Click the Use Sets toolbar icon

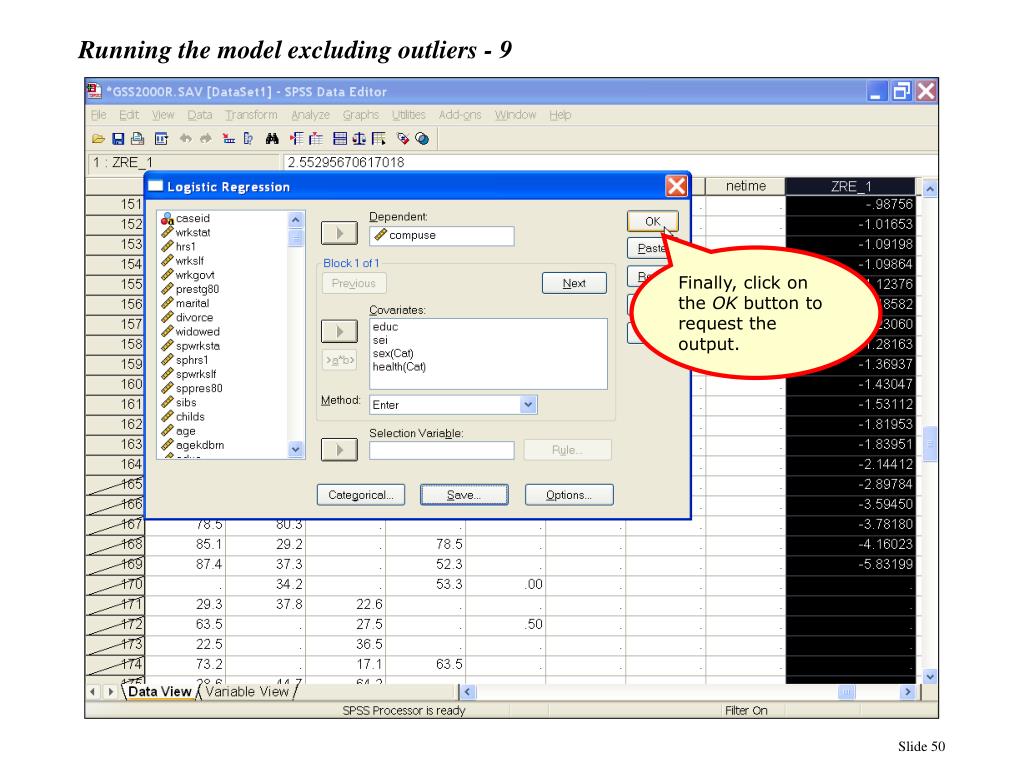[423, 138]
